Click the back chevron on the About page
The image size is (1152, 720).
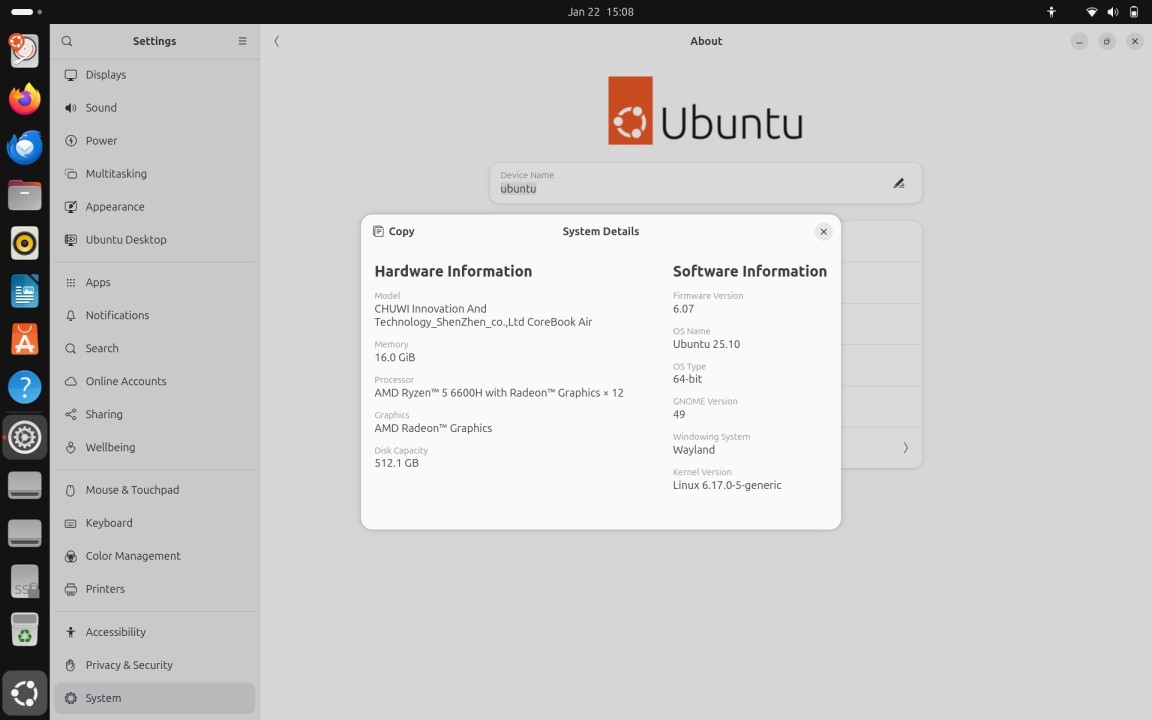[x=276, y=41]
